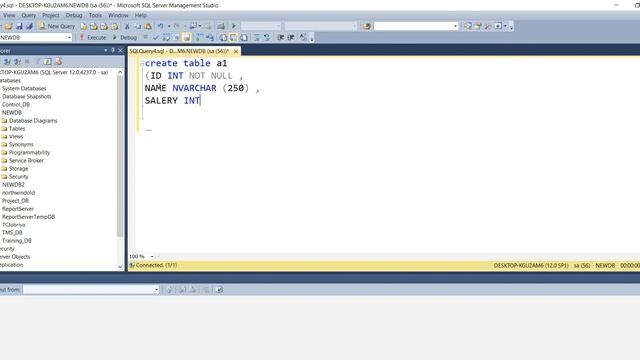Select ReportServerTempDB database node
Viewport: 640px width, 360px height.
(28, 217)
